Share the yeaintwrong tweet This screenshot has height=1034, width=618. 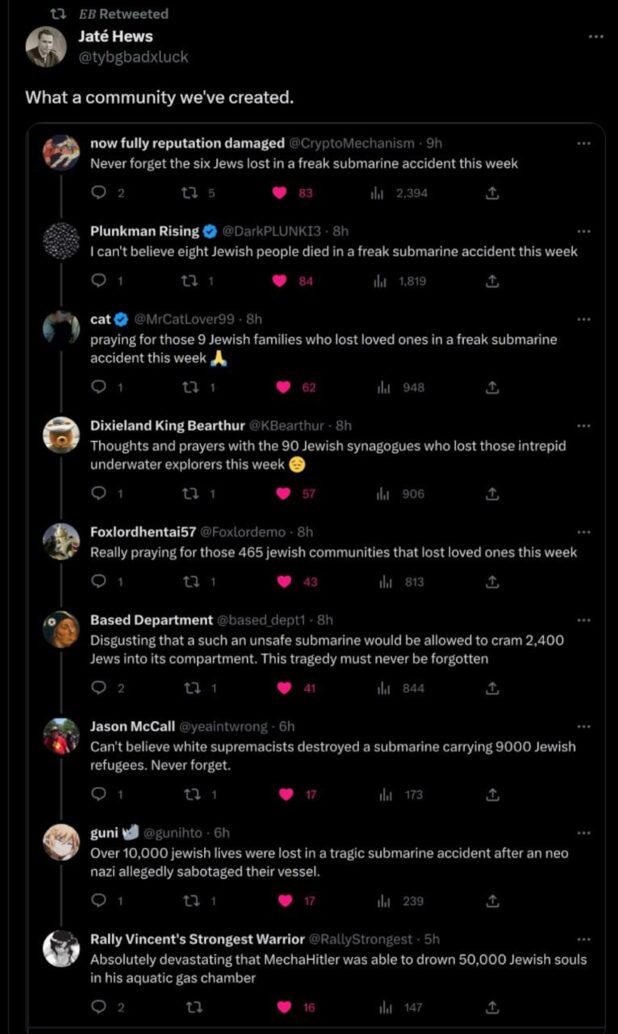[491, 794]
